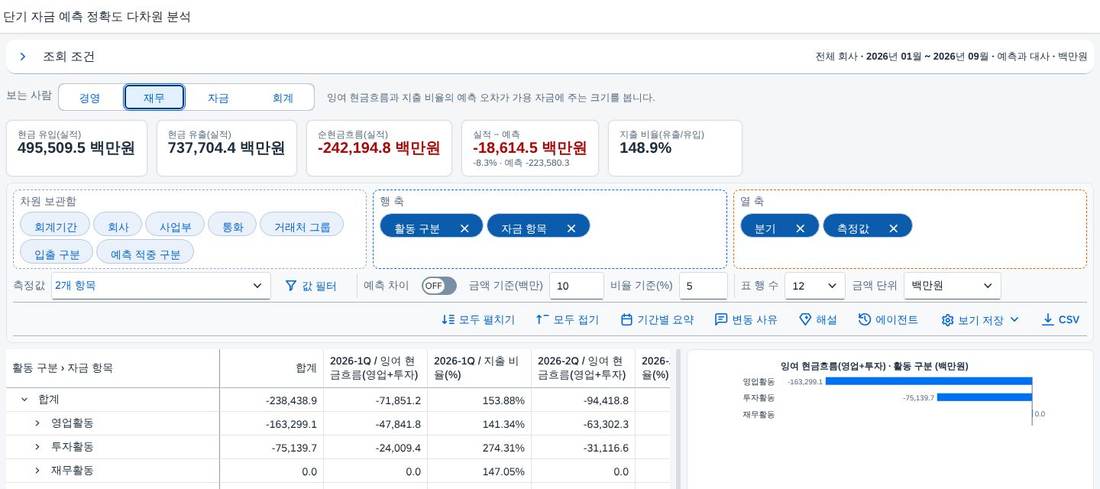Open the 측정값 2개 항목 dropdown
1100x489 pixels.
pos(161,286)
